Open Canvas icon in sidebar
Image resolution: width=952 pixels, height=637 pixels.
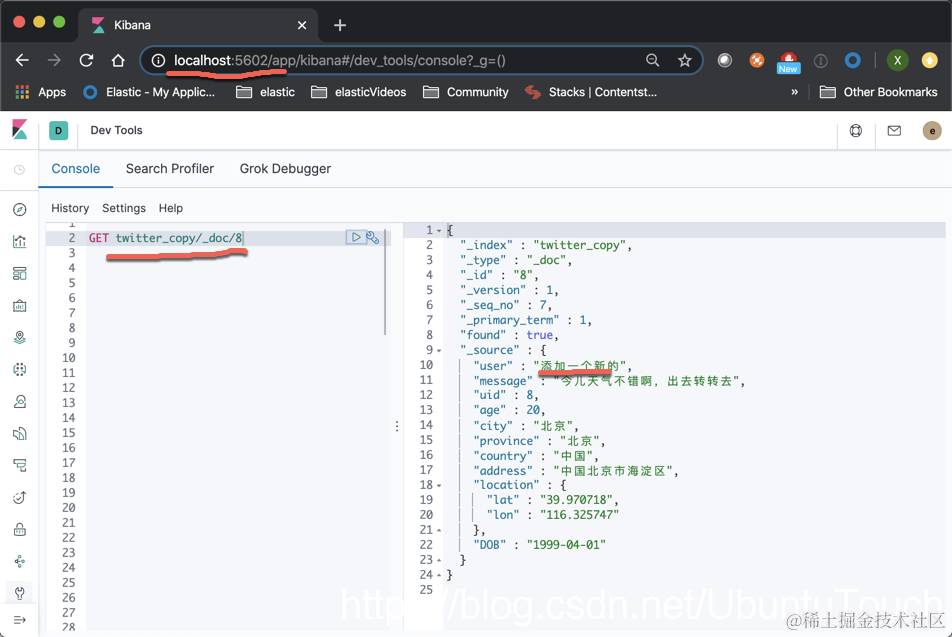(x=19, y=305)
